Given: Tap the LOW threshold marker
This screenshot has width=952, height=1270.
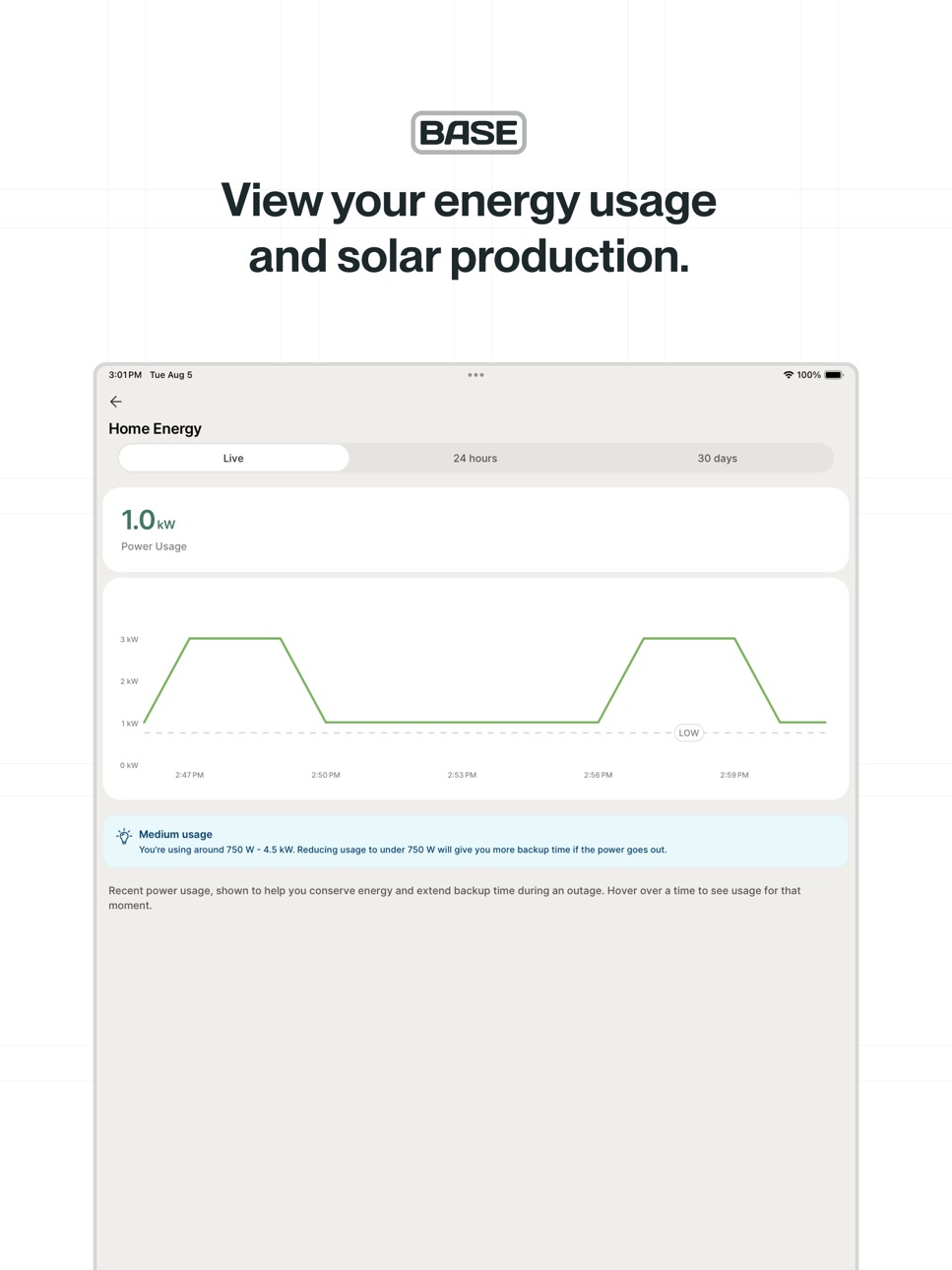Looking at the screenshot, I should (x=689, y=732).
